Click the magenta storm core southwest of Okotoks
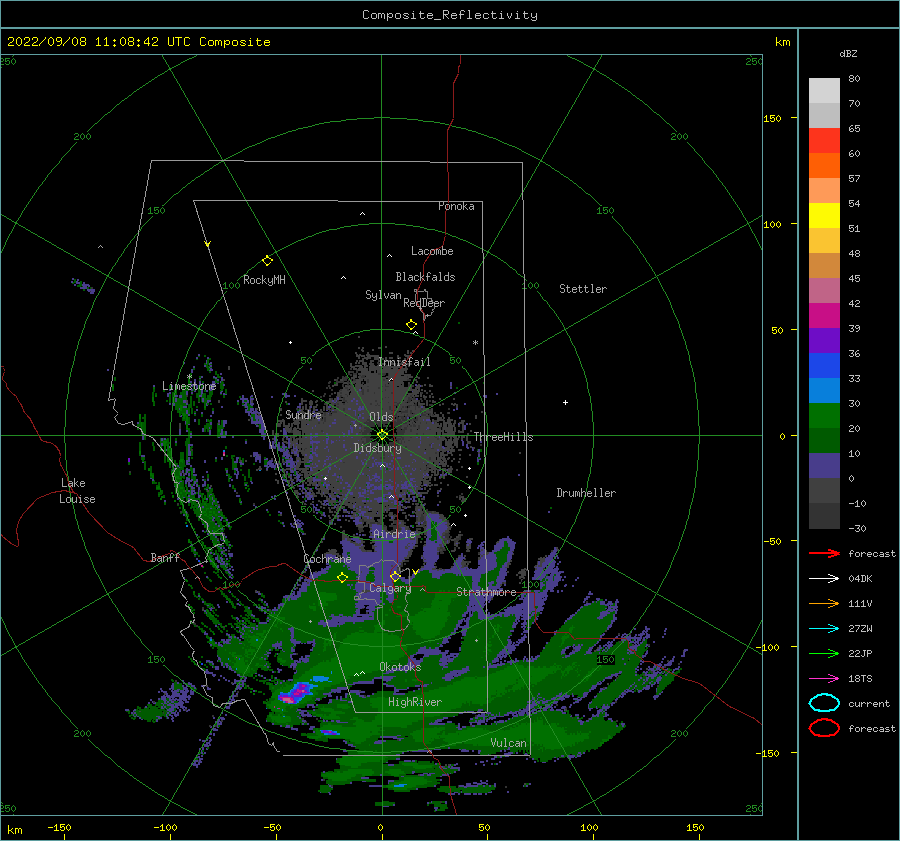 pos(297,693)
